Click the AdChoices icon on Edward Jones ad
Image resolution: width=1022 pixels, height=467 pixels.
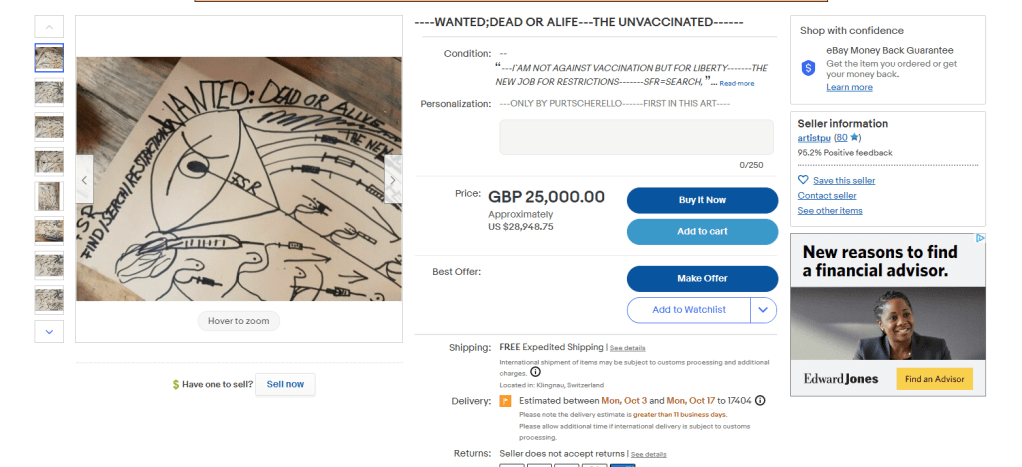(x=981, y=239)
